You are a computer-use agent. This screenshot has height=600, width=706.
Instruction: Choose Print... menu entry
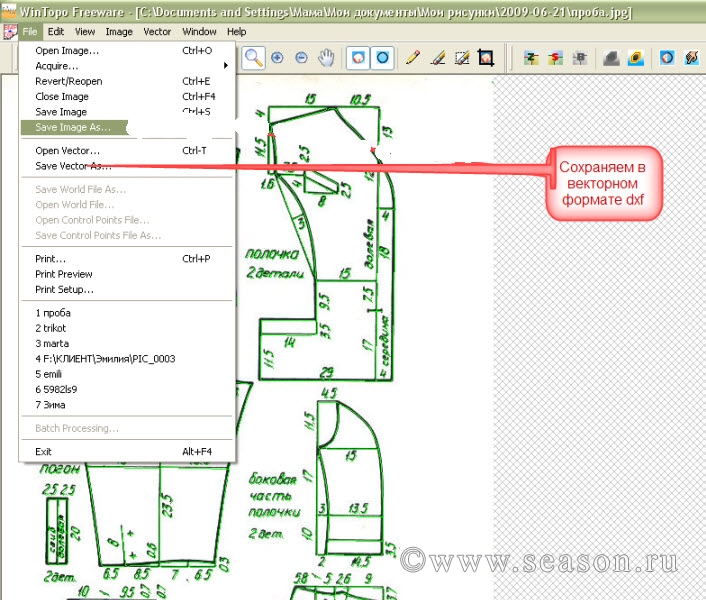pos(127,259)
